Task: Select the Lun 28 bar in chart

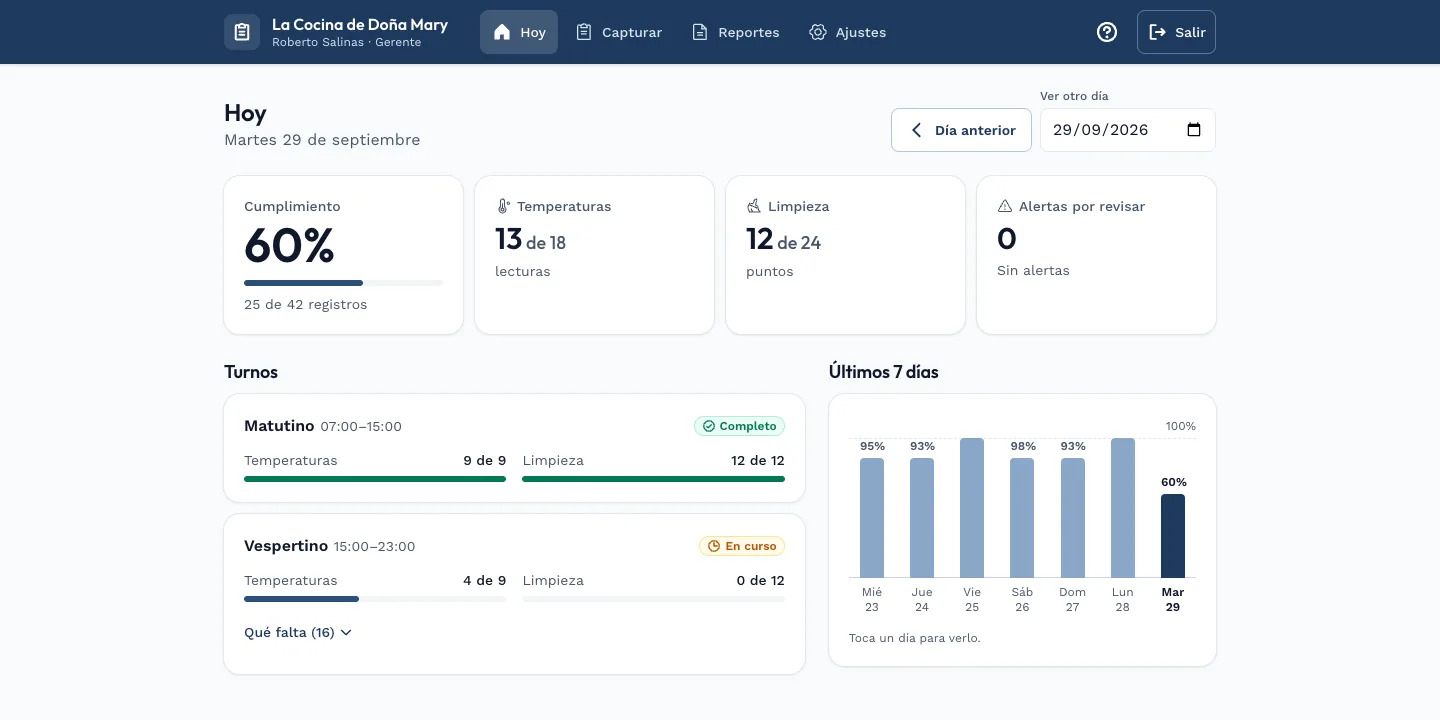Action: click(x=1123, y=508)
